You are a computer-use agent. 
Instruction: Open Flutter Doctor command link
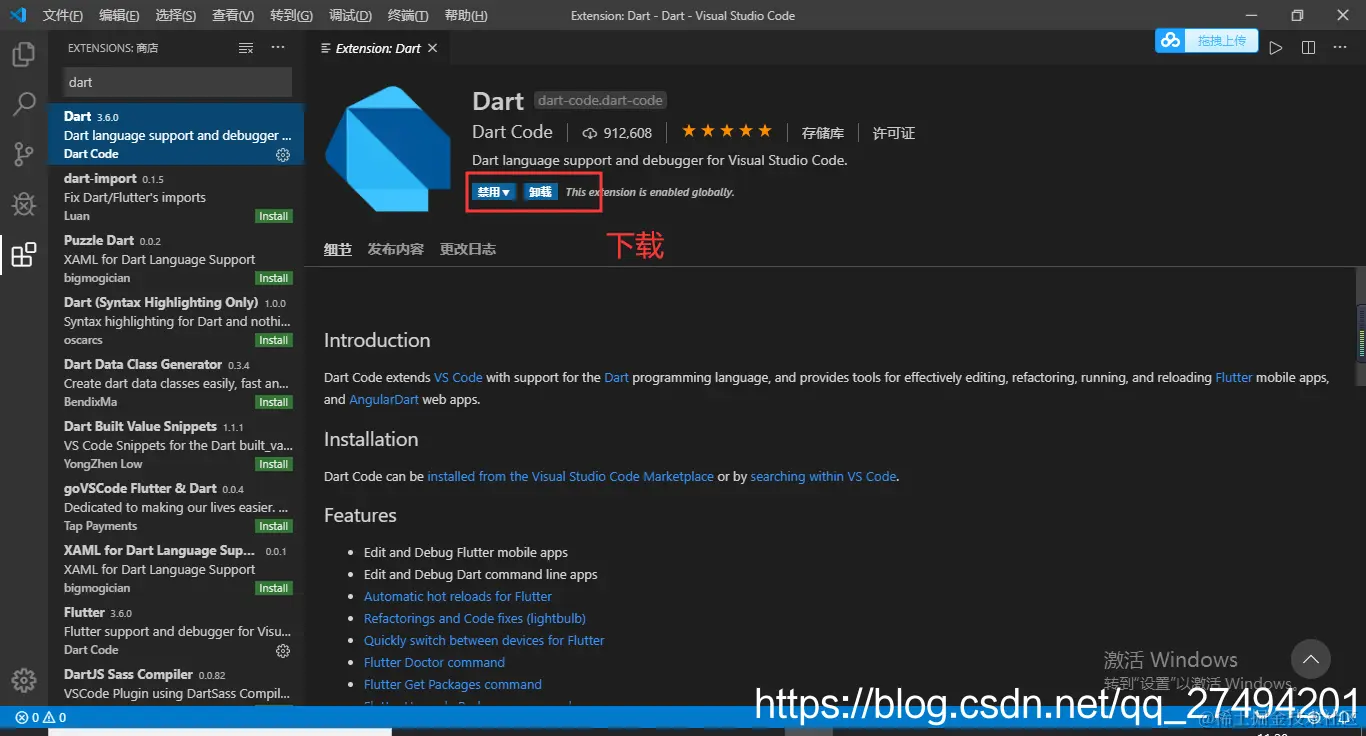click(x=434, y=663)
